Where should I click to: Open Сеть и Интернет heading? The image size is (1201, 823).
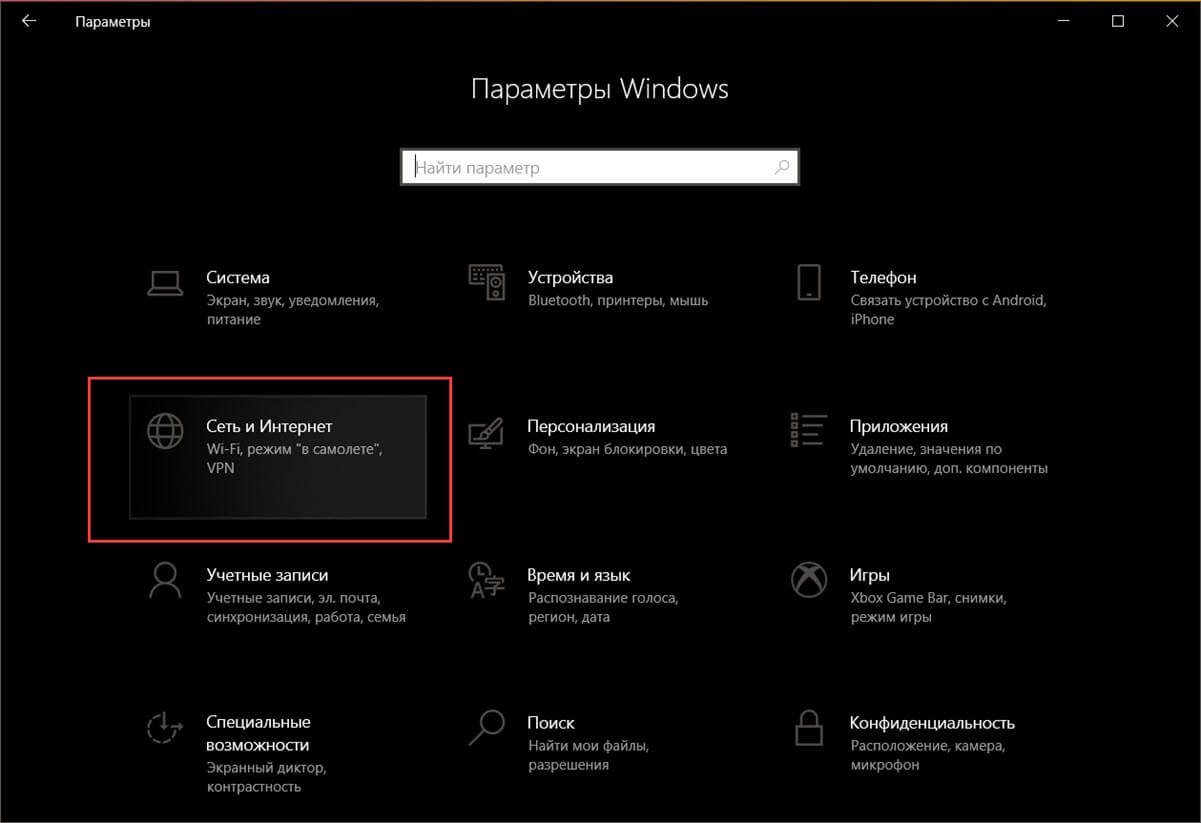tap(269, 426)
